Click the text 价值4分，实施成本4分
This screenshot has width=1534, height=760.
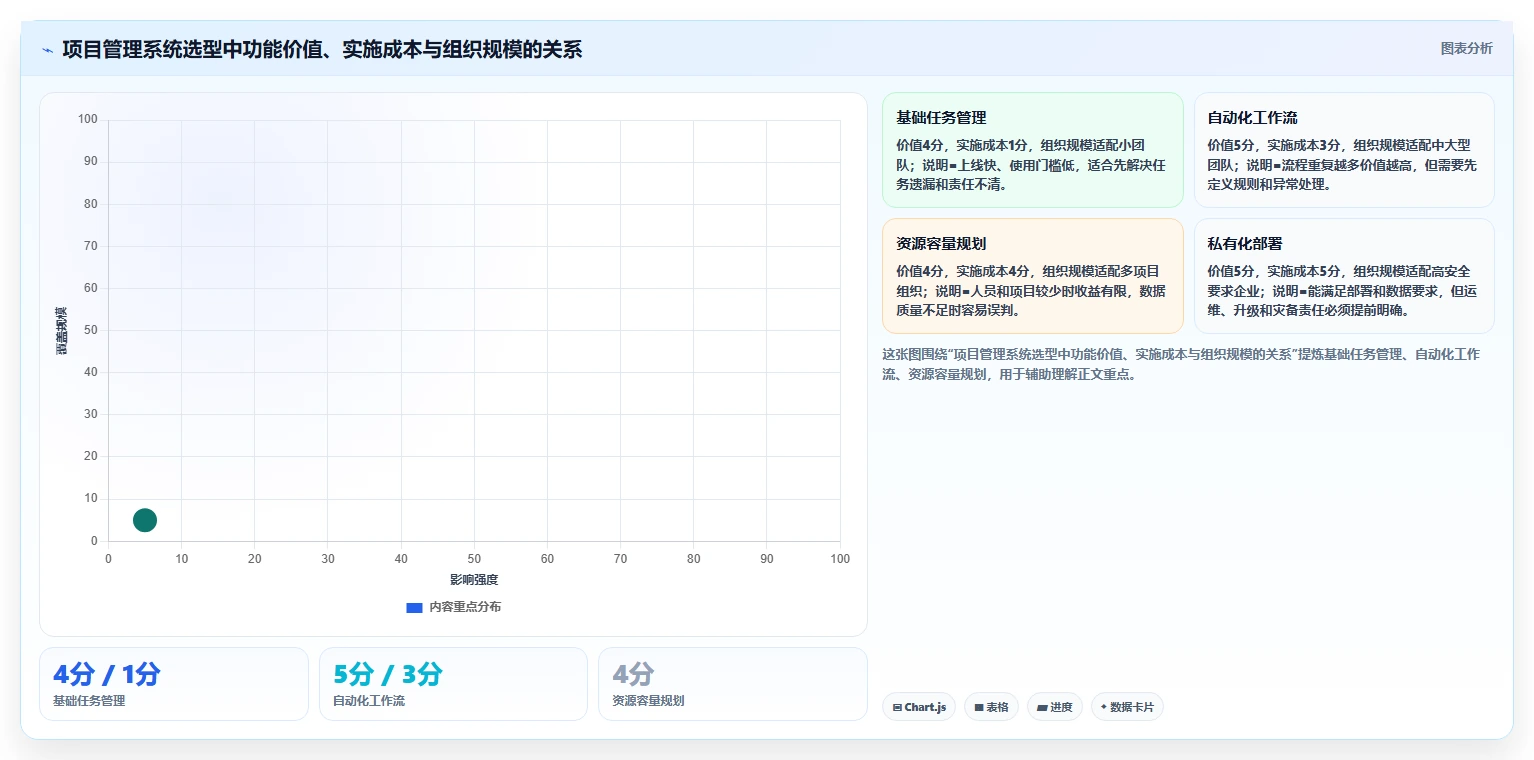[962, 271]
